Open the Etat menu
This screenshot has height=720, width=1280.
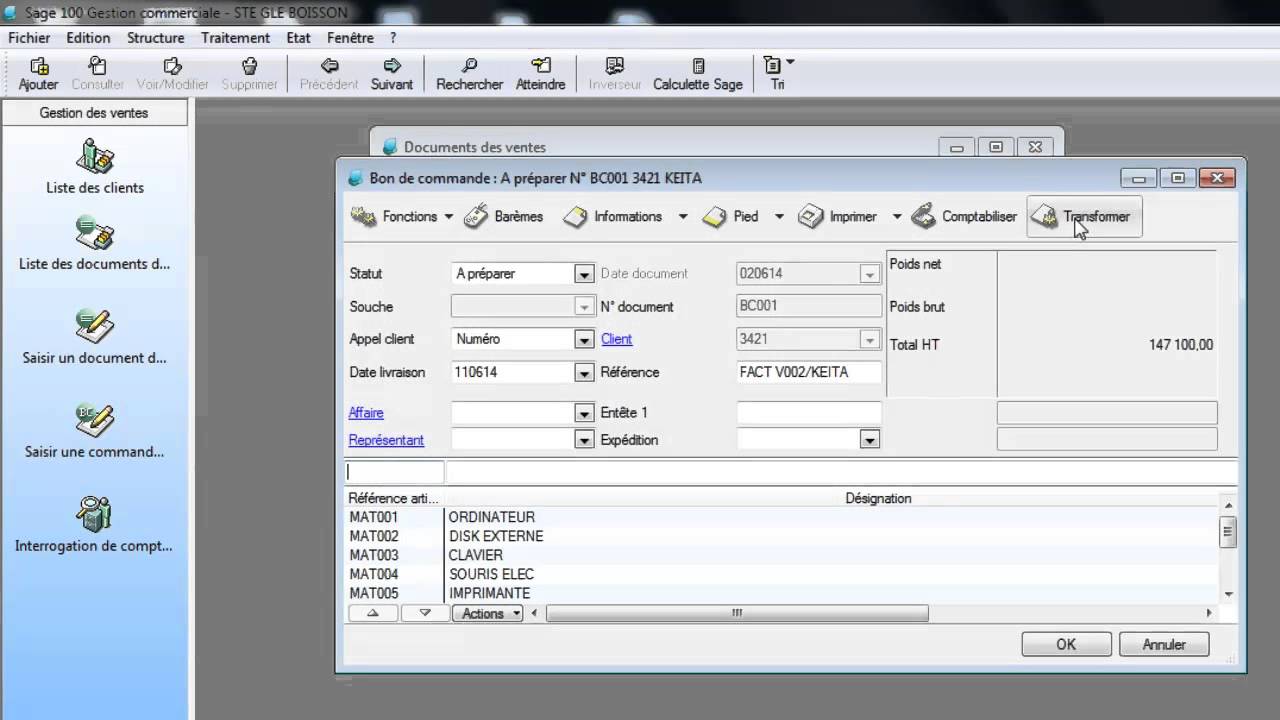(x=298, y=38)
